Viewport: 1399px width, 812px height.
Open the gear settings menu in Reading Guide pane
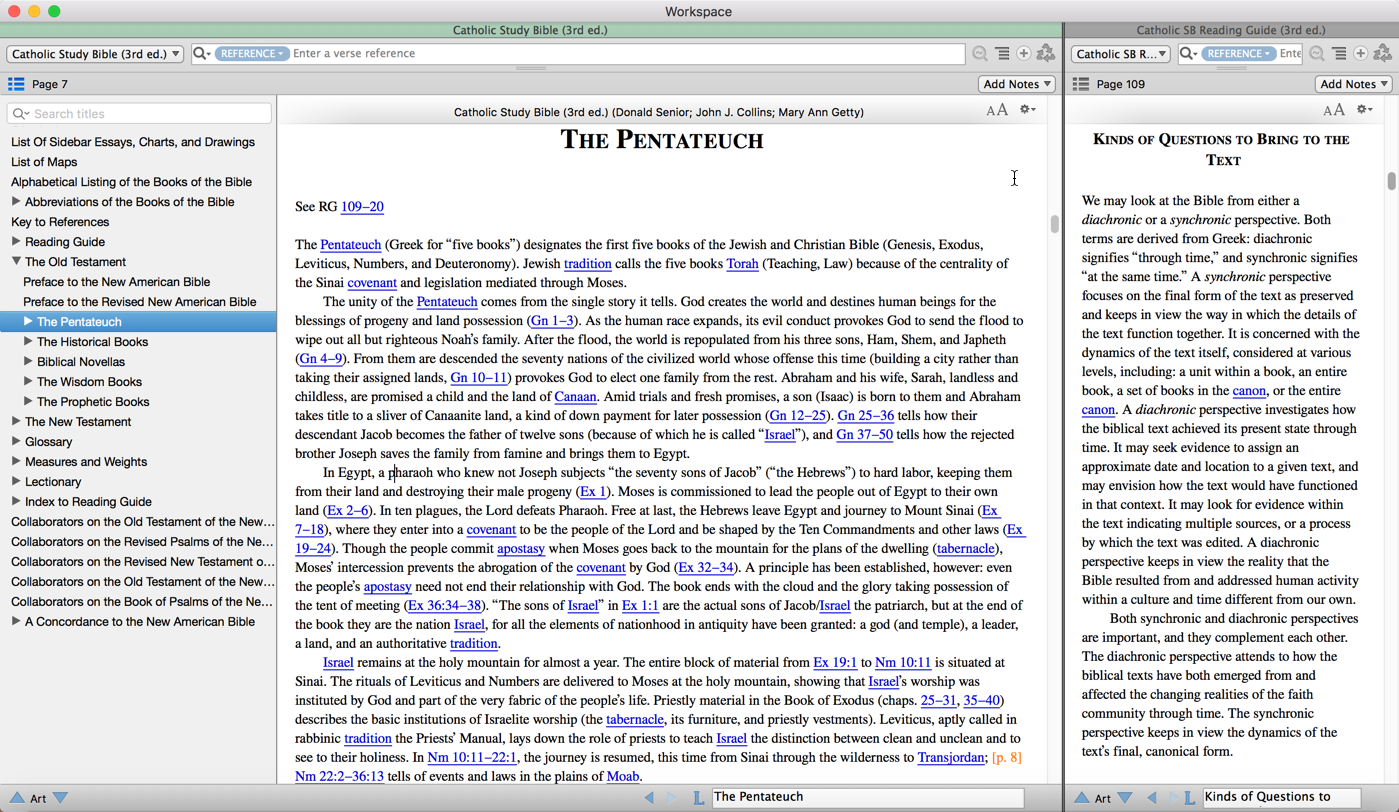point(1364,110)
